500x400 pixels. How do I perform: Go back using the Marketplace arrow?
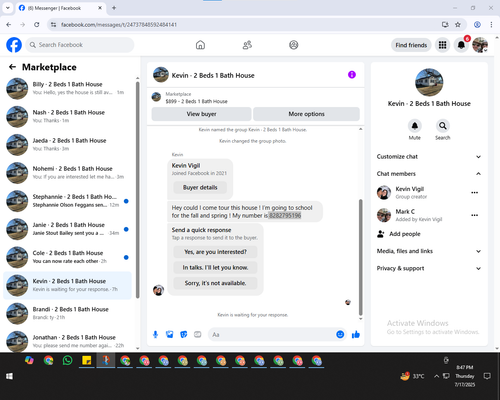[x=12, y=67]
